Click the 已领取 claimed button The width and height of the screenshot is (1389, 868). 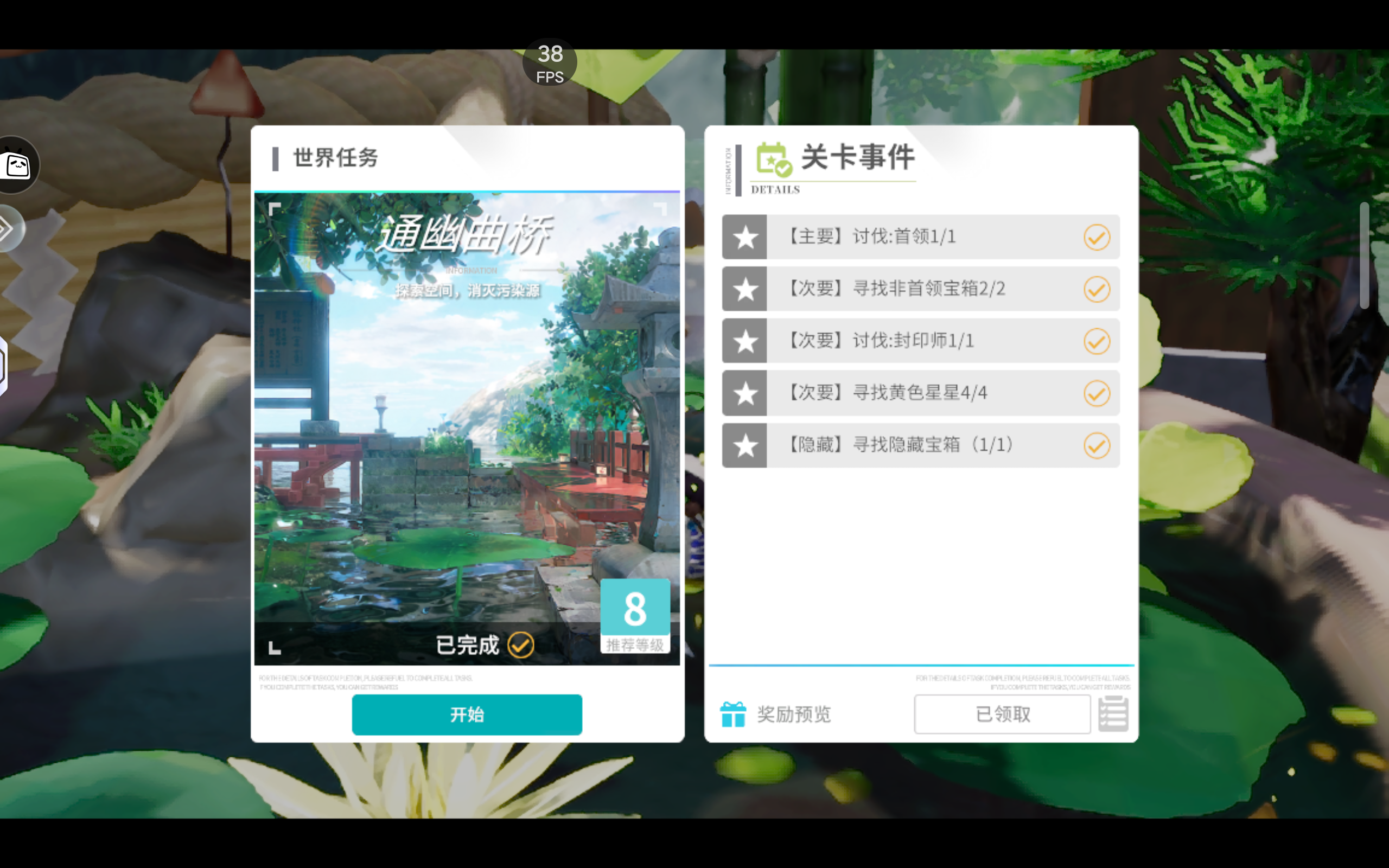coord(1002,714)
